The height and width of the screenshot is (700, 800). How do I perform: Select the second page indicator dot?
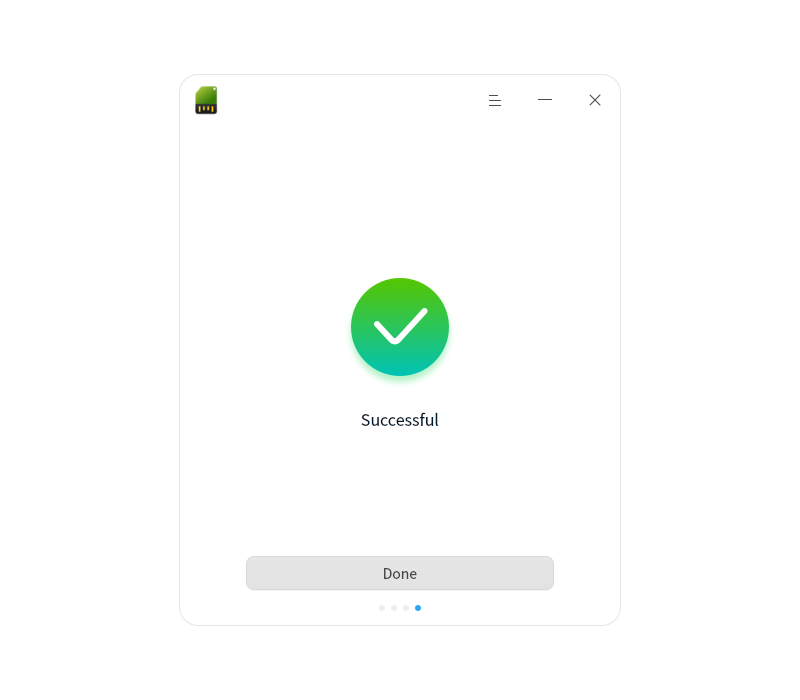point(394,608)
